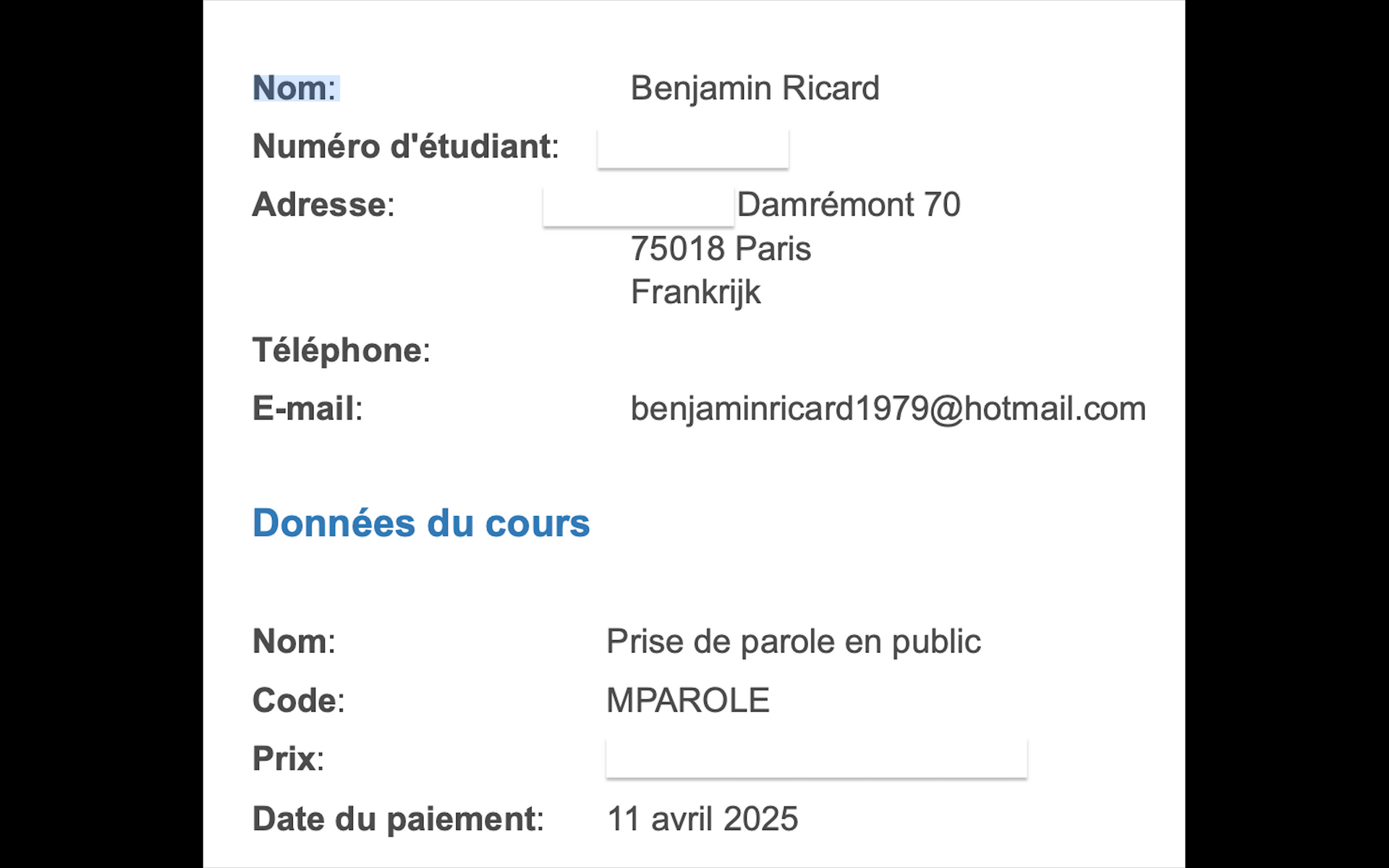Click the course name Prise de parole en public
Screen dimensions: 1389x868
tap(793, 642)
